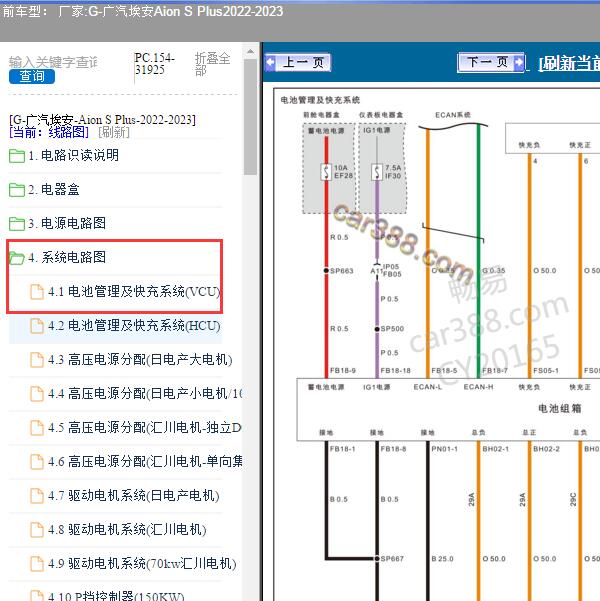The height and width of the screenshot is (601, 600).
Task: Click the 电池组箱 component in diagram
Action: pyautogui.click(x=560, y=409)
